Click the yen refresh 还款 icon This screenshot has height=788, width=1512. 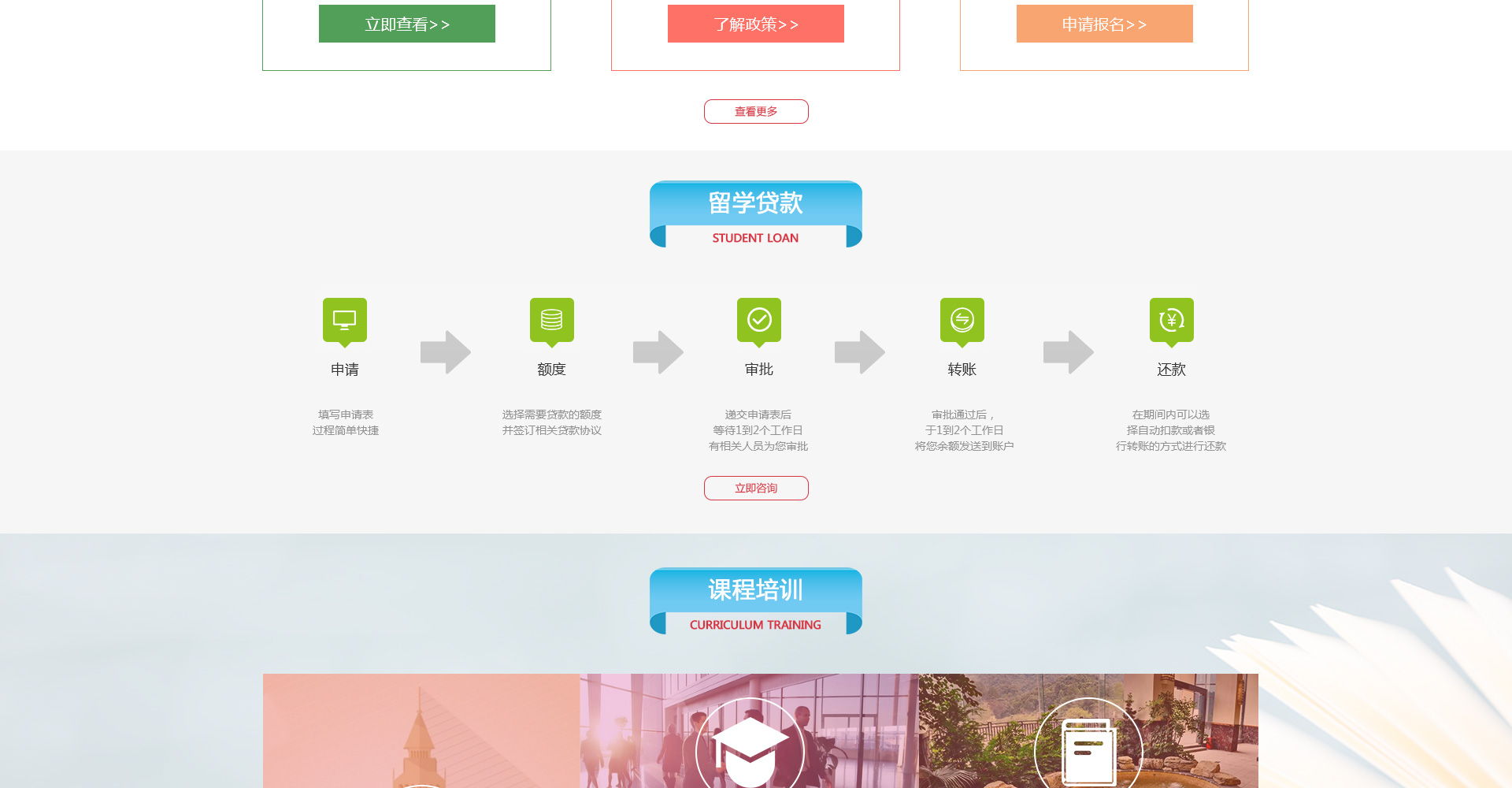tap(1172, 320)
